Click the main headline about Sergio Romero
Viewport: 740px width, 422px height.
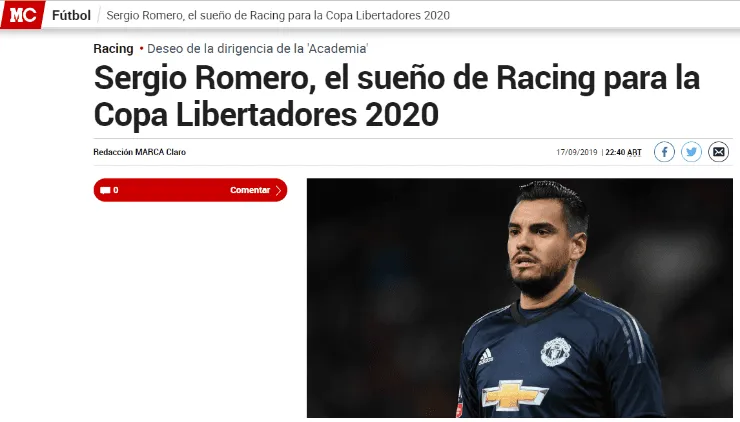point(396,96)
